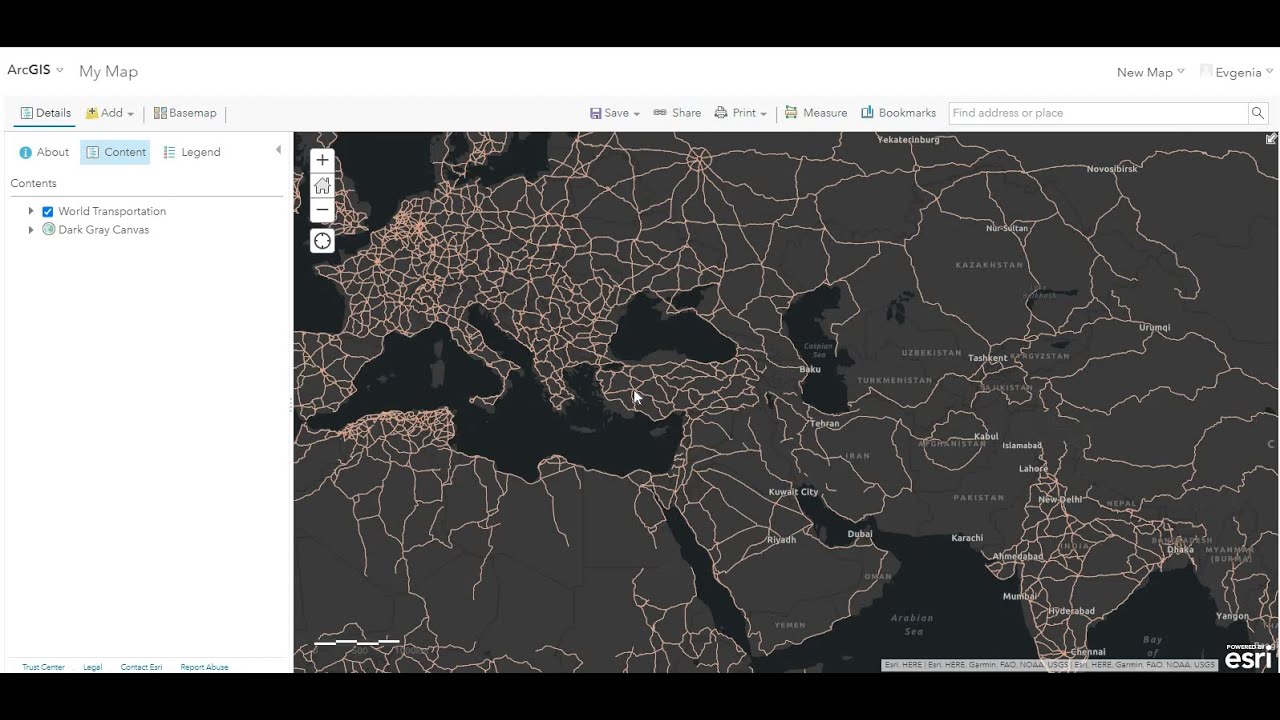
Task: Click the My Map title
Action: [108, 71]
